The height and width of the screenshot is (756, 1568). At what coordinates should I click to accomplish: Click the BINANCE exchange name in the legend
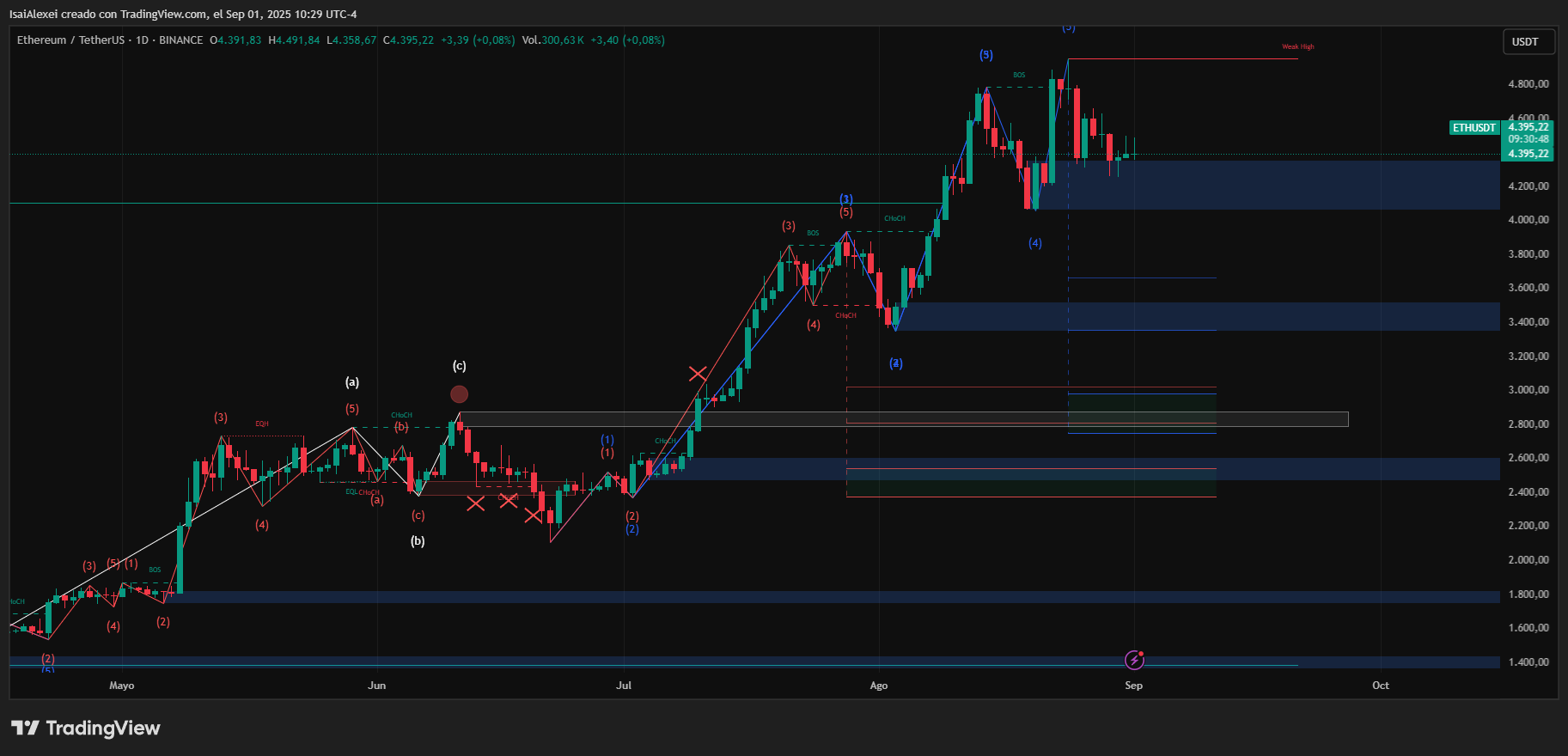tap(180, 40)
